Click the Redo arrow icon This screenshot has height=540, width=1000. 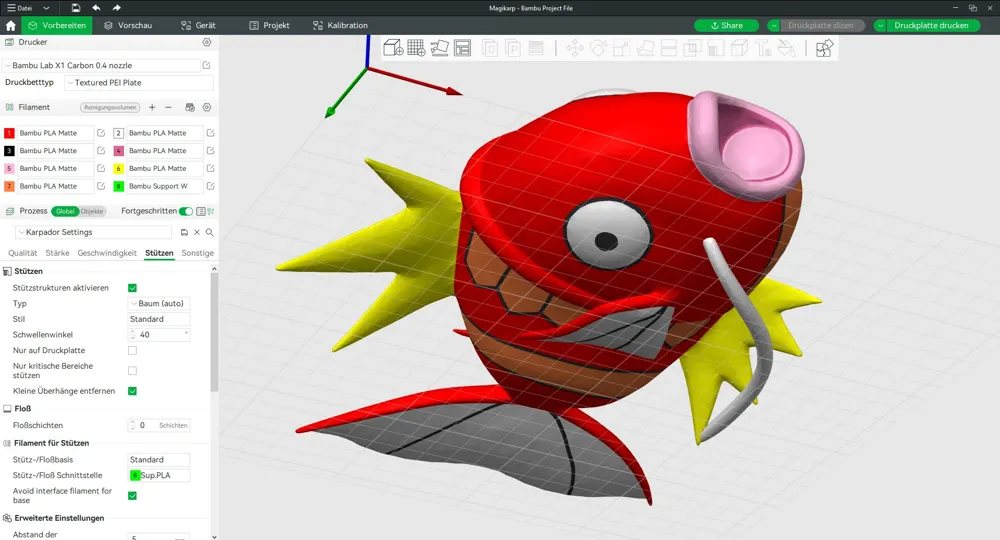[116, 8]
